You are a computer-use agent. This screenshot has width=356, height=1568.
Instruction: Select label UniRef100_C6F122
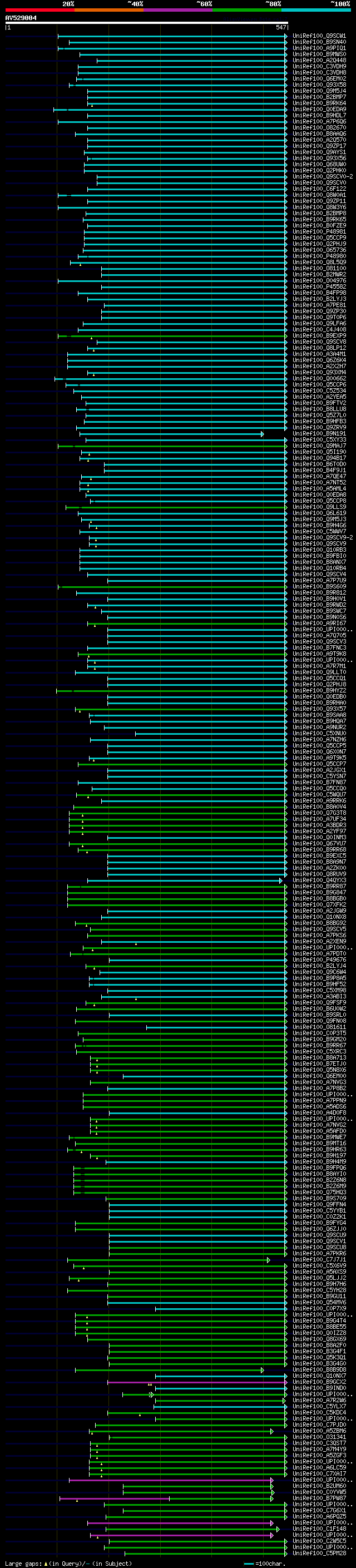(319, 189)
